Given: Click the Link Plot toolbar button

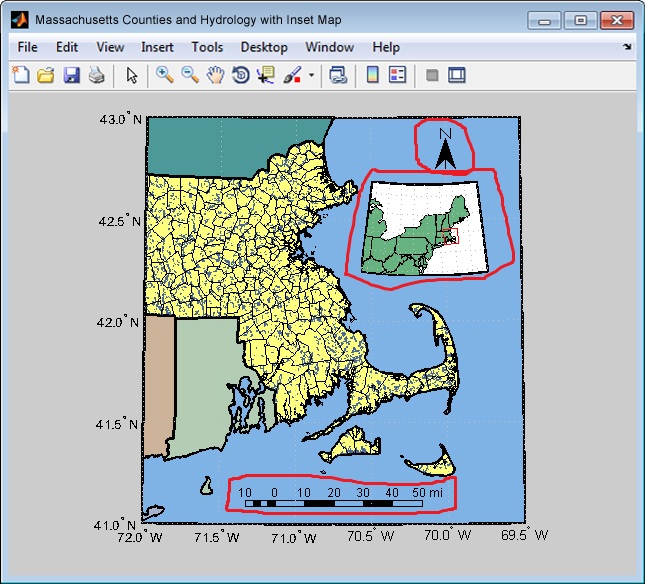Looking at the screenshot, I should click(338, 75).
